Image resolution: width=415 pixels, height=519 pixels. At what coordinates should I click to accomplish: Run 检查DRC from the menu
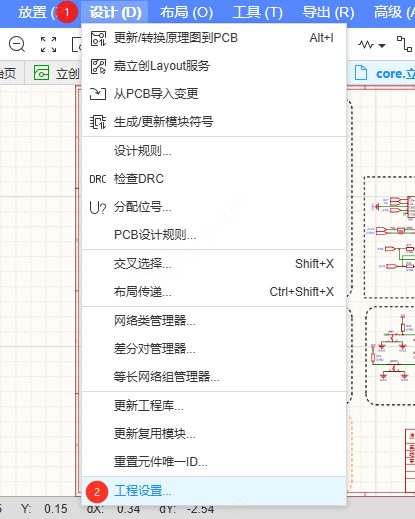(214, 179)
